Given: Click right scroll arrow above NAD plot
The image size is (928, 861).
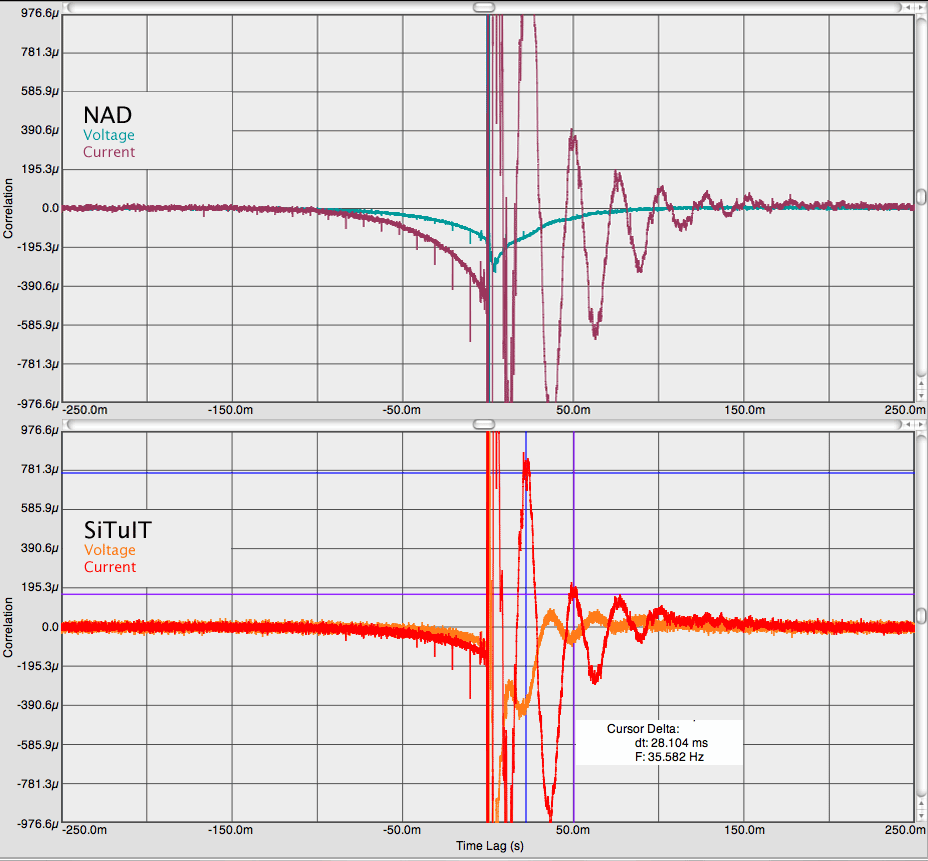Looking at the screenshot, I should click(x=920, y=8).
